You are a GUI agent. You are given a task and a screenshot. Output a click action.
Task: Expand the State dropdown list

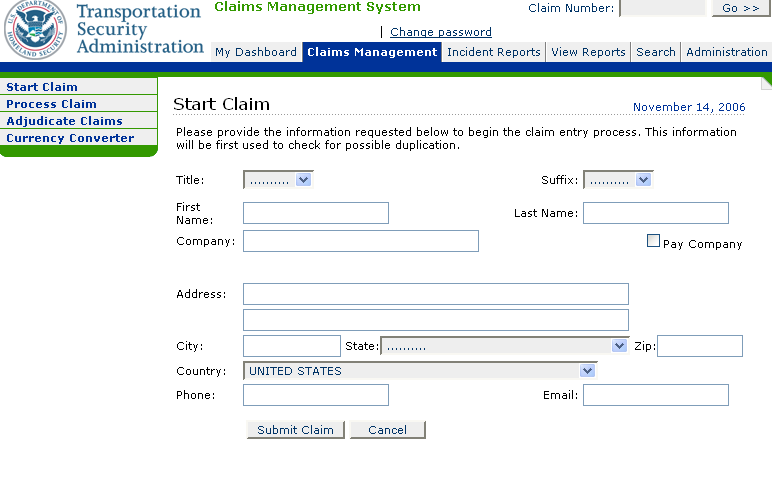(x=505, y=346)
